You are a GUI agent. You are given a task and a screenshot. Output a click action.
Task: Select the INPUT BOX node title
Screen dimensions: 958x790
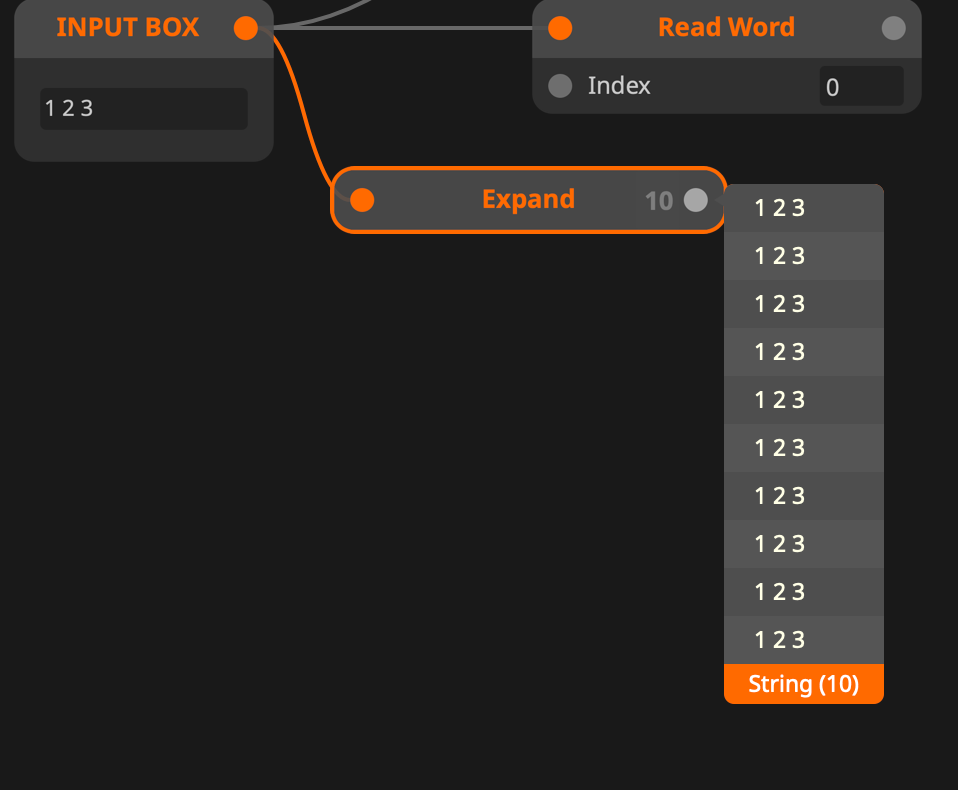[x=128, y=28]
